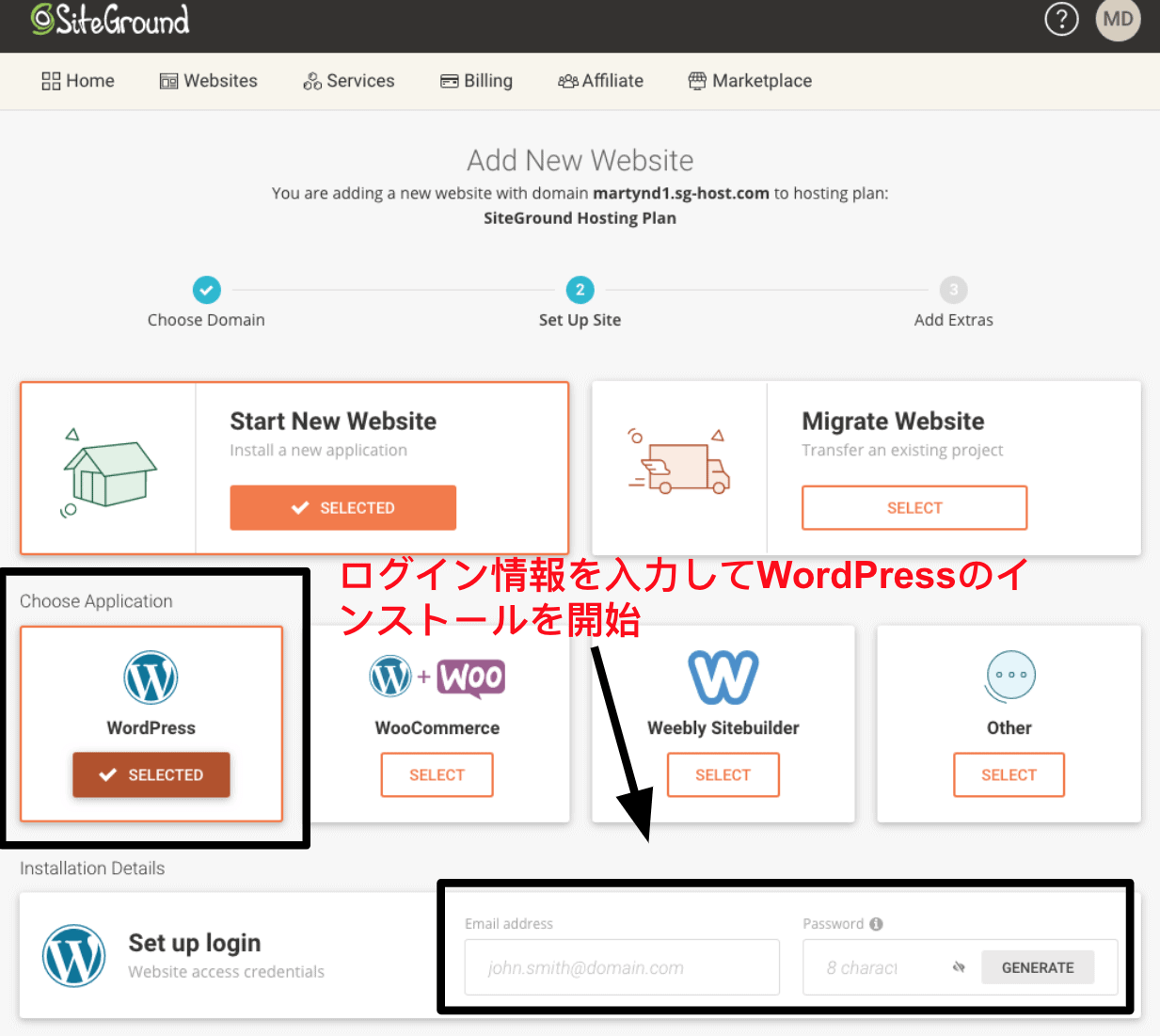
Task: Click the Set Up Site step label
Action: coord(580,320)
